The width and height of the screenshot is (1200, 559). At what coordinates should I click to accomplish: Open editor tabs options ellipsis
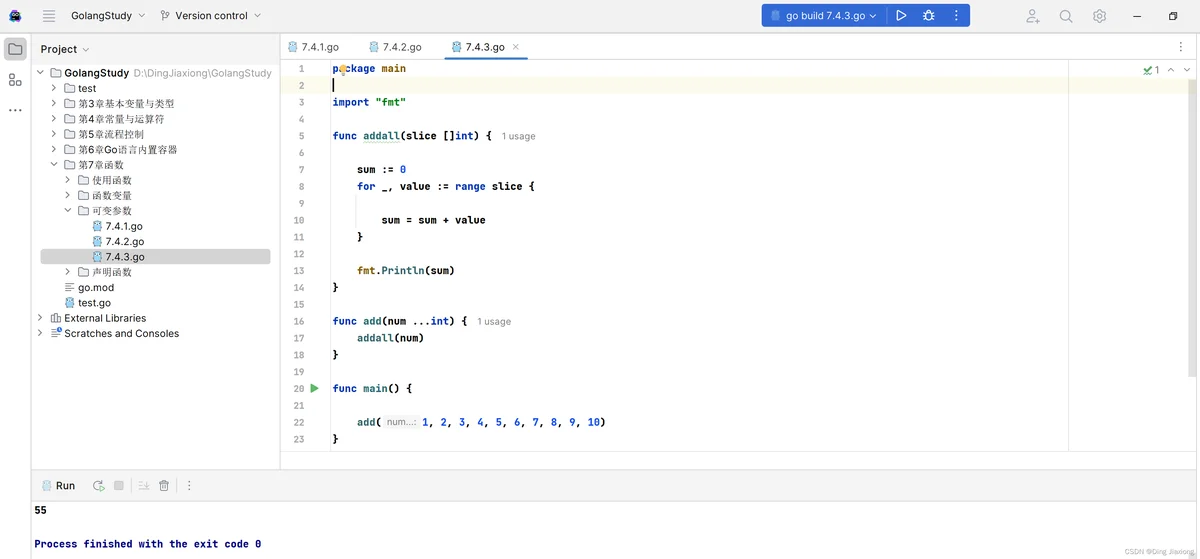[1181, 47]
